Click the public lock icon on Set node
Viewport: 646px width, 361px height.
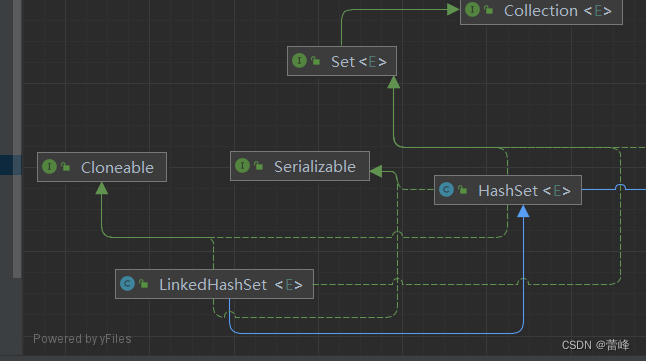(316, 61)
